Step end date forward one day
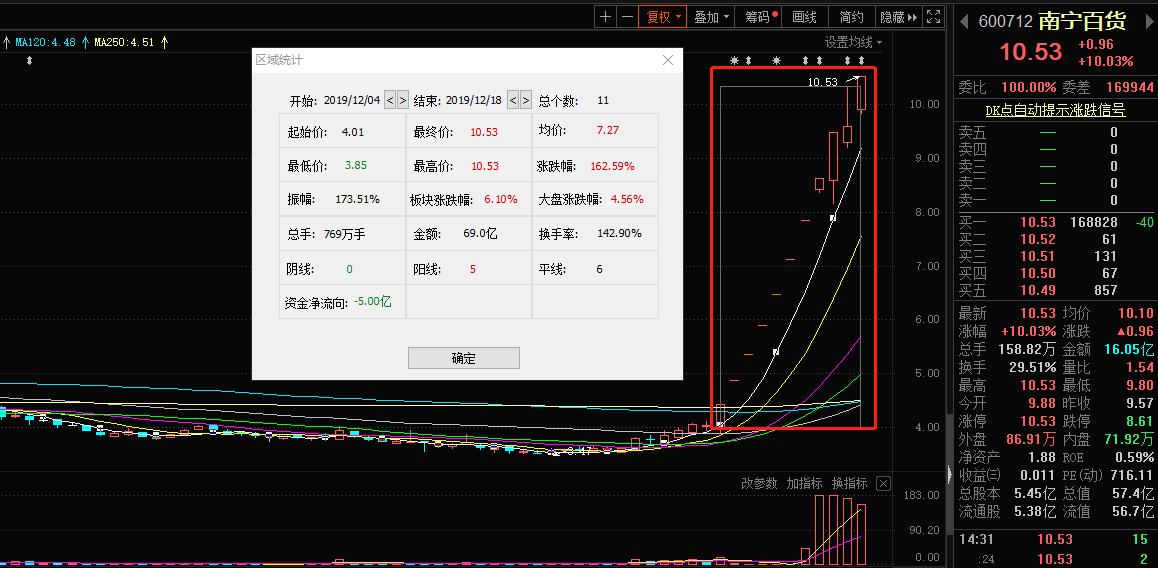This screenshot has height=568, width=1158. coord(525,100)
